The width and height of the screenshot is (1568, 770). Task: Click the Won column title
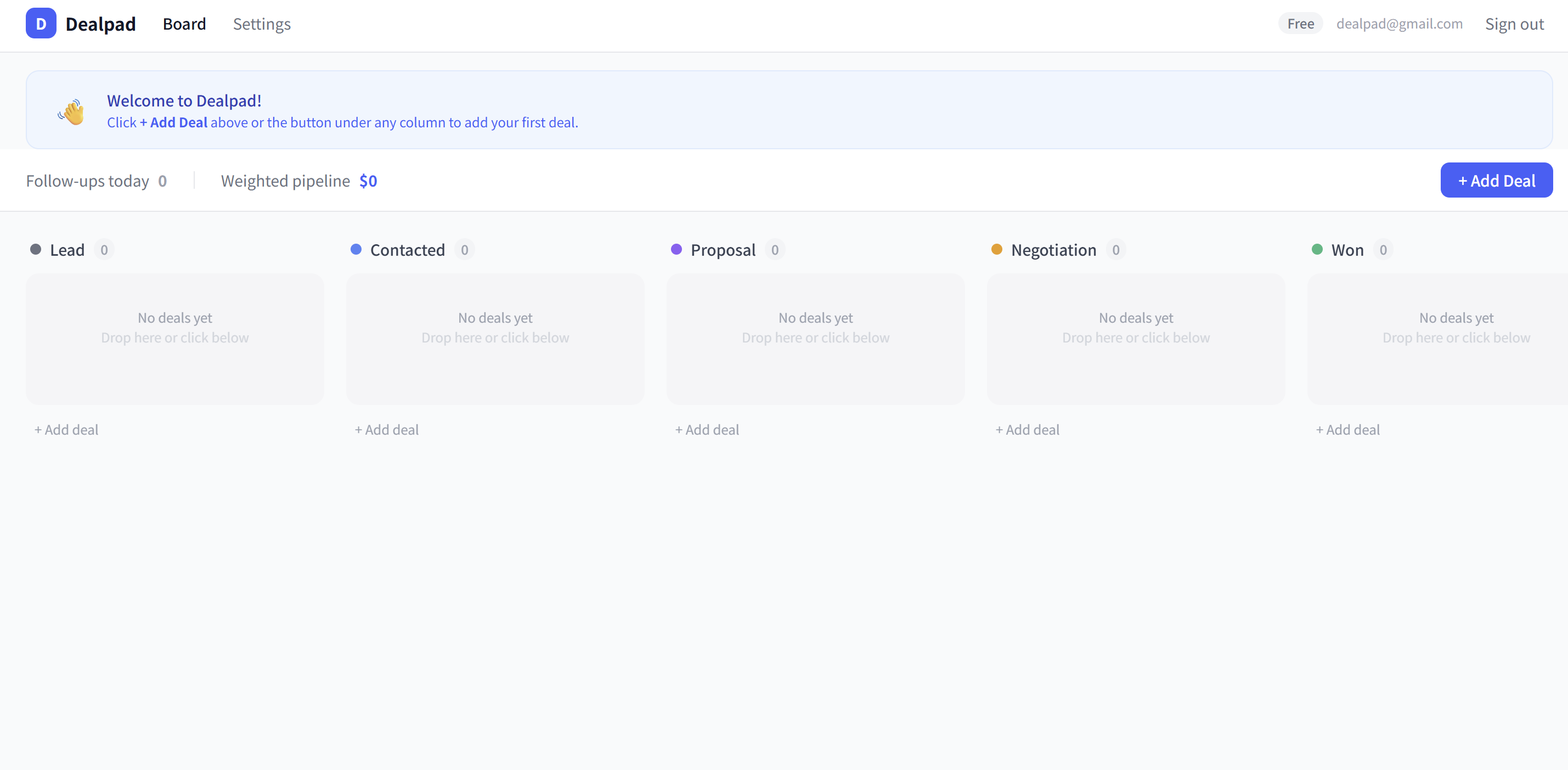(1347, 250)
